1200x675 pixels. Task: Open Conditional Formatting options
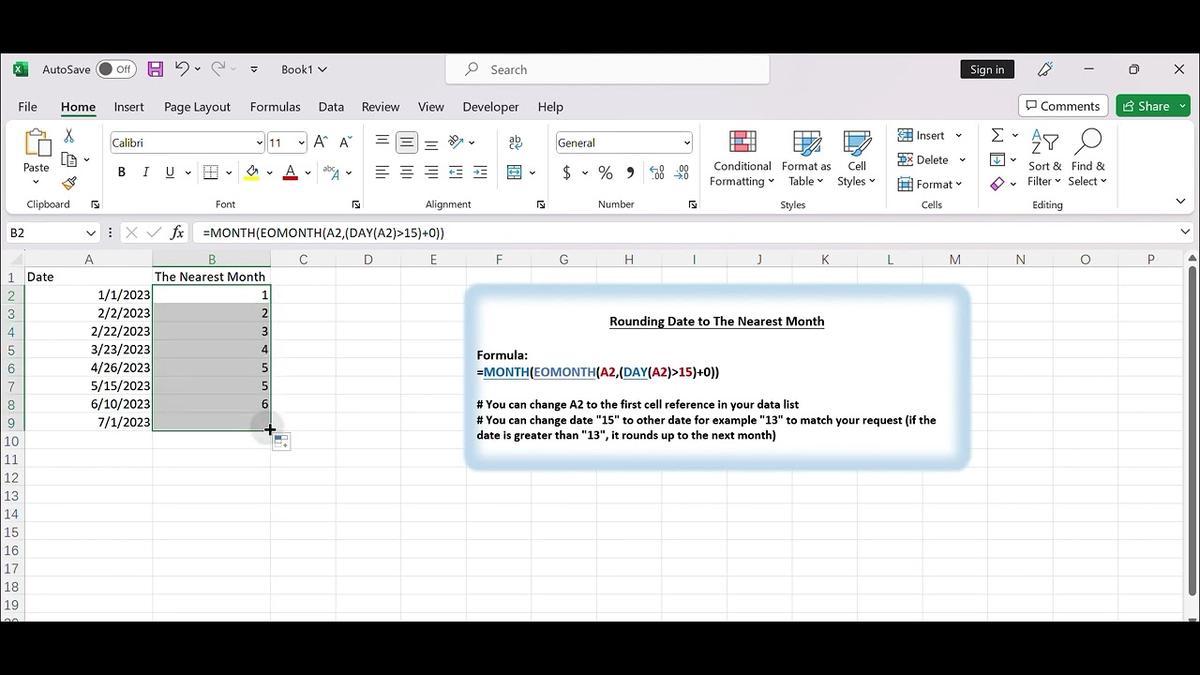coord(741,158)
